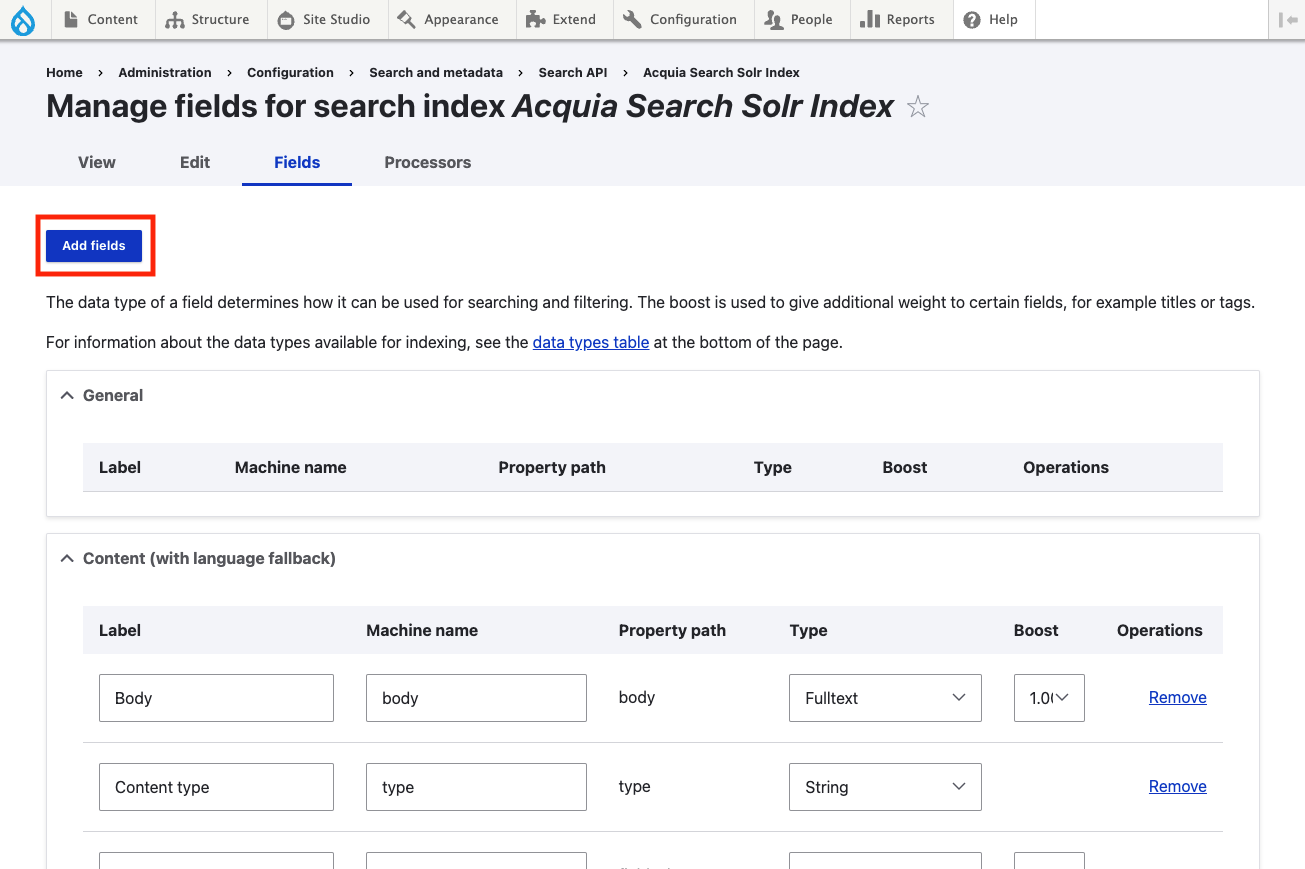
Task: Open the Structure admin menu
Action: pos(208,20)
